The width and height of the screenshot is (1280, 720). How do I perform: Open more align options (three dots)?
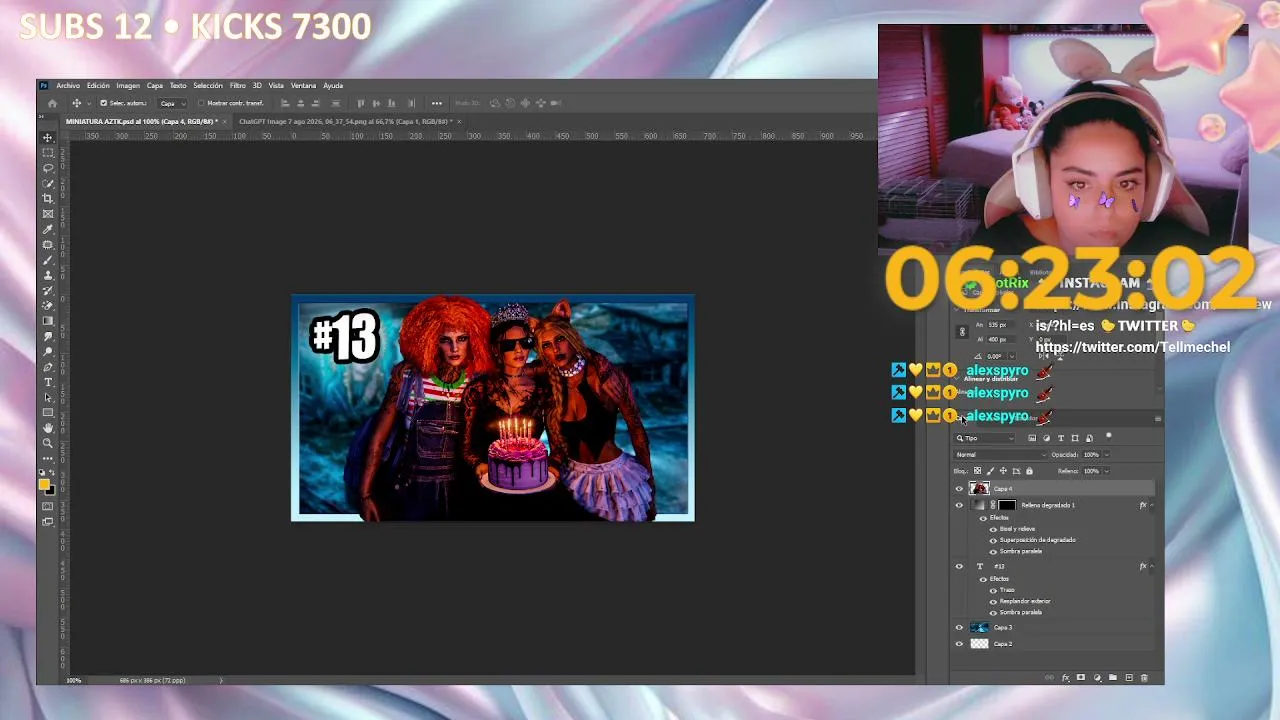(436, 103)
